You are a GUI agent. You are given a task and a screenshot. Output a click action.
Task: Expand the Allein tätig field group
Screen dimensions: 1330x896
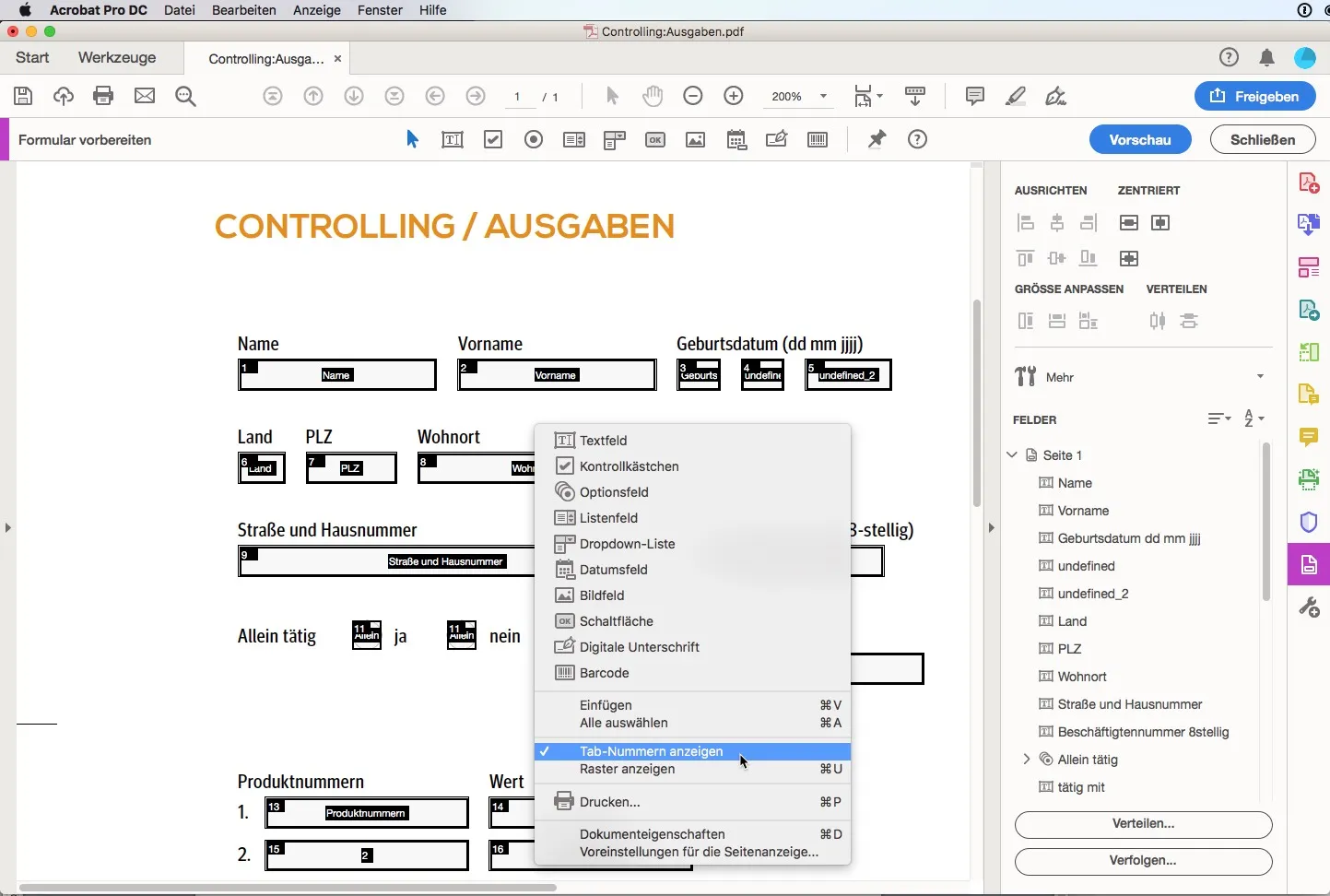[x=1027, y=760]
